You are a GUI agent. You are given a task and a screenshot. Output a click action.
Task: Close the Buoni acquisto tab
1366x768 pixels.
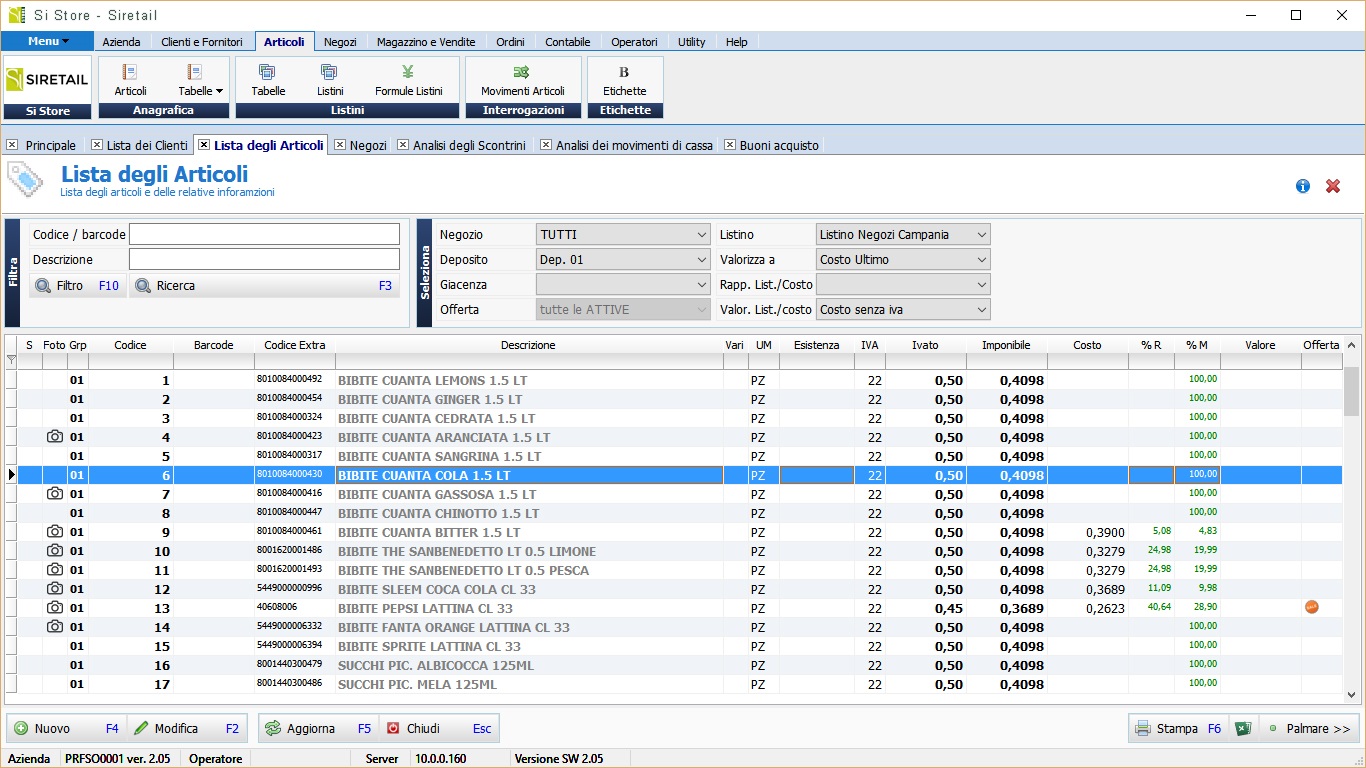(x=730, y=145)
